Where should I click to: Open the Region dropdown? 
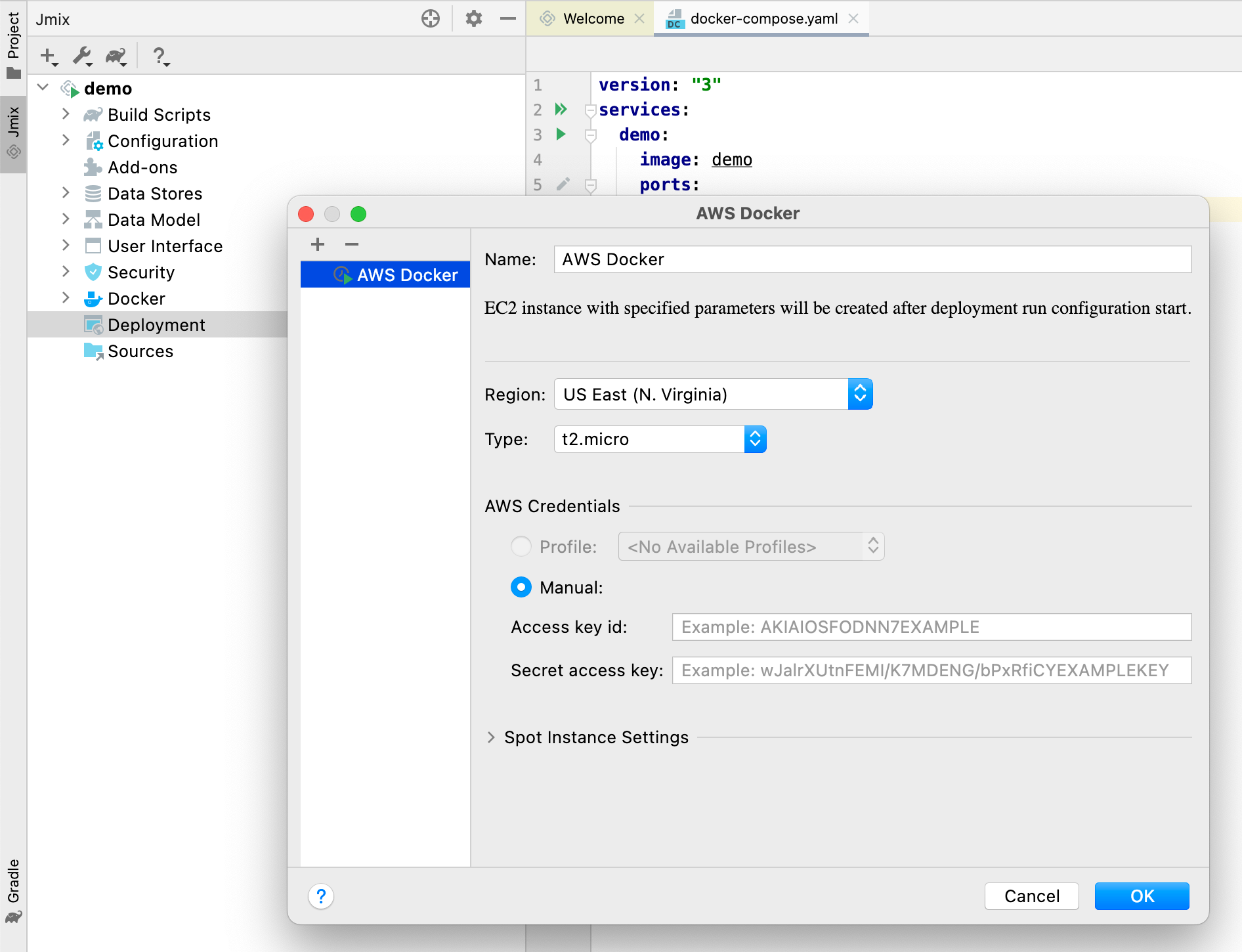click(714, 394)
